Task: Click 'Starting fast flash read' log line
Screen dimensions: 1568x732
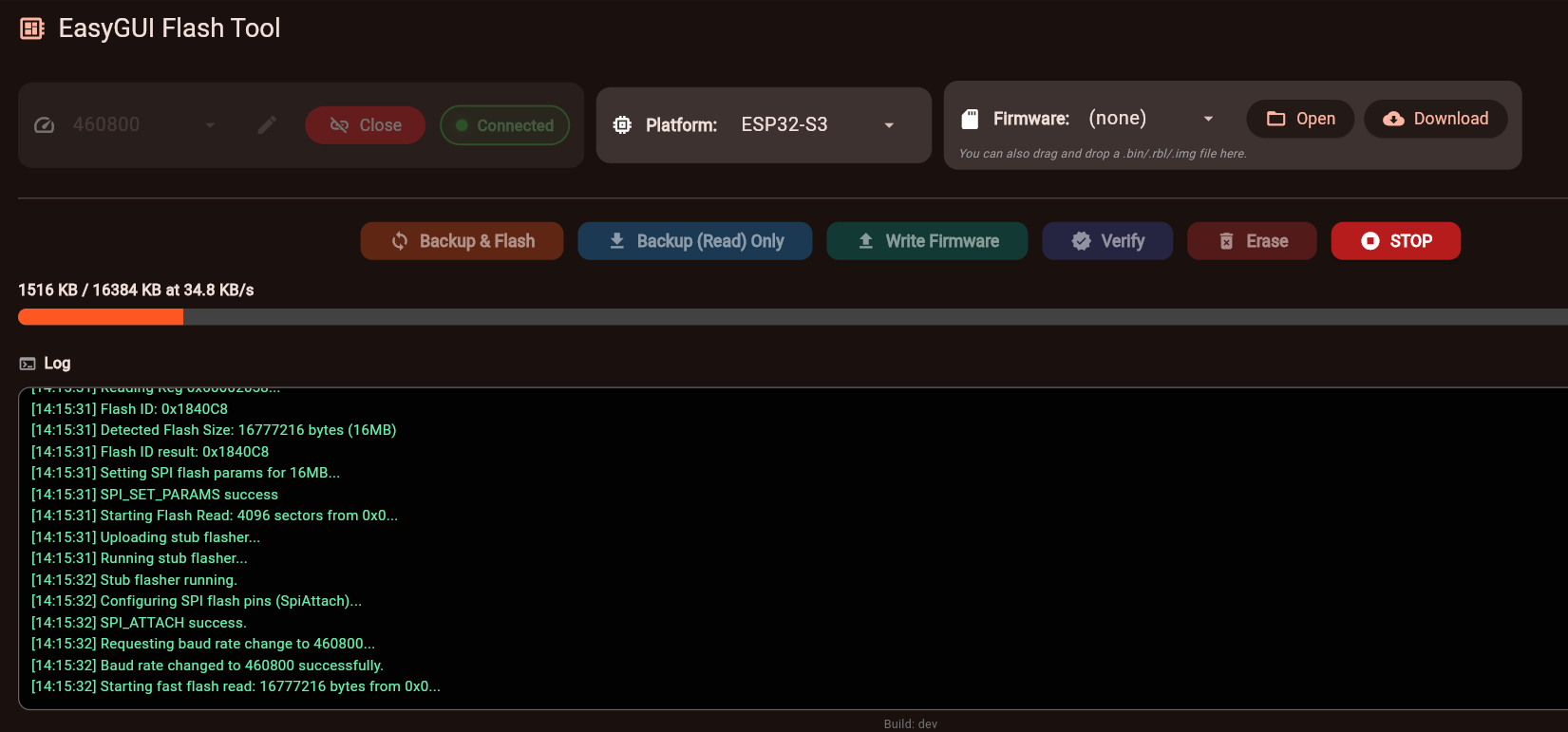Action: click(236, 686)
